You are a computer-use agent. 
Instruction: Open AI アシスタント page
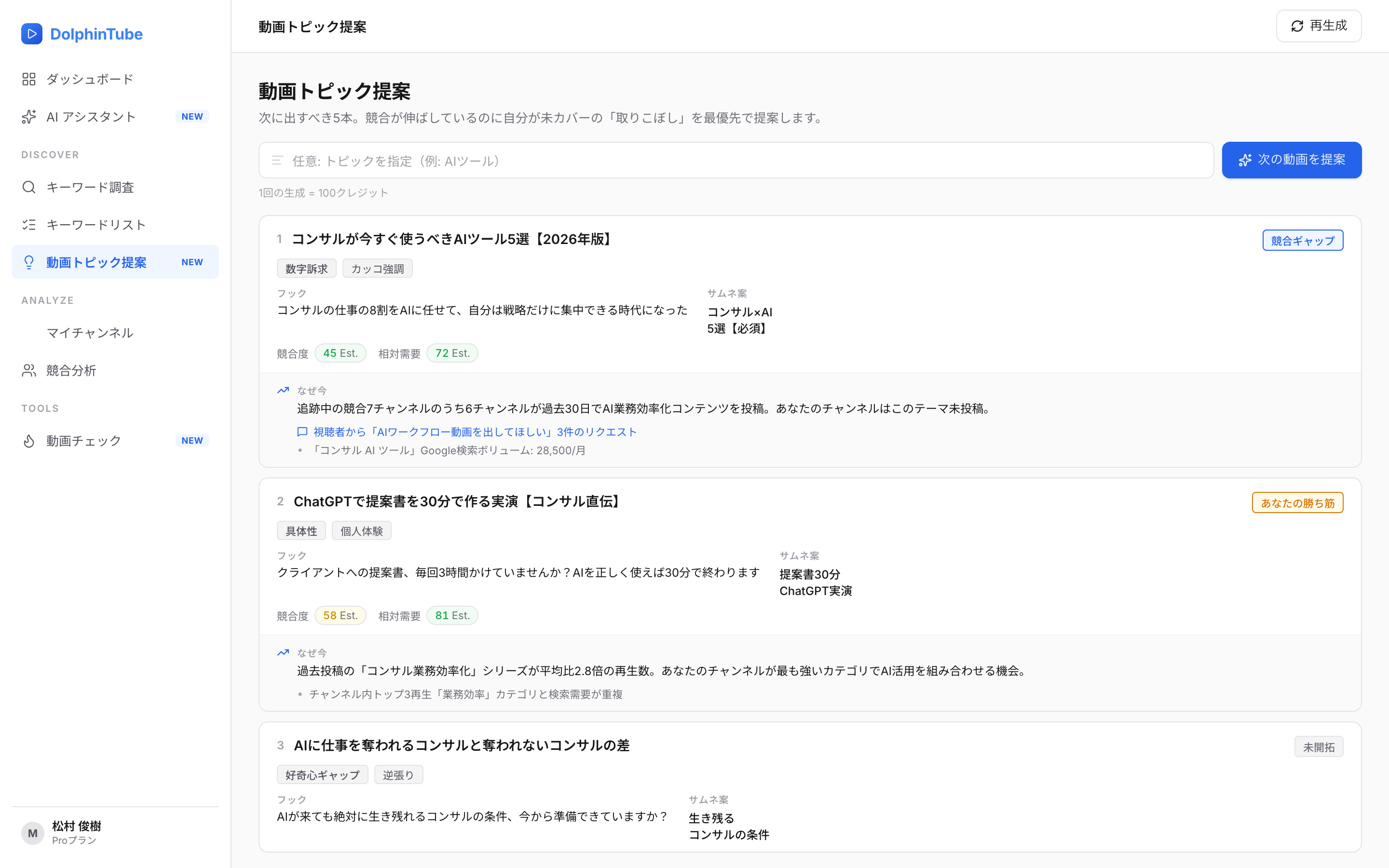pyautogui.click(x=115, y=117)
